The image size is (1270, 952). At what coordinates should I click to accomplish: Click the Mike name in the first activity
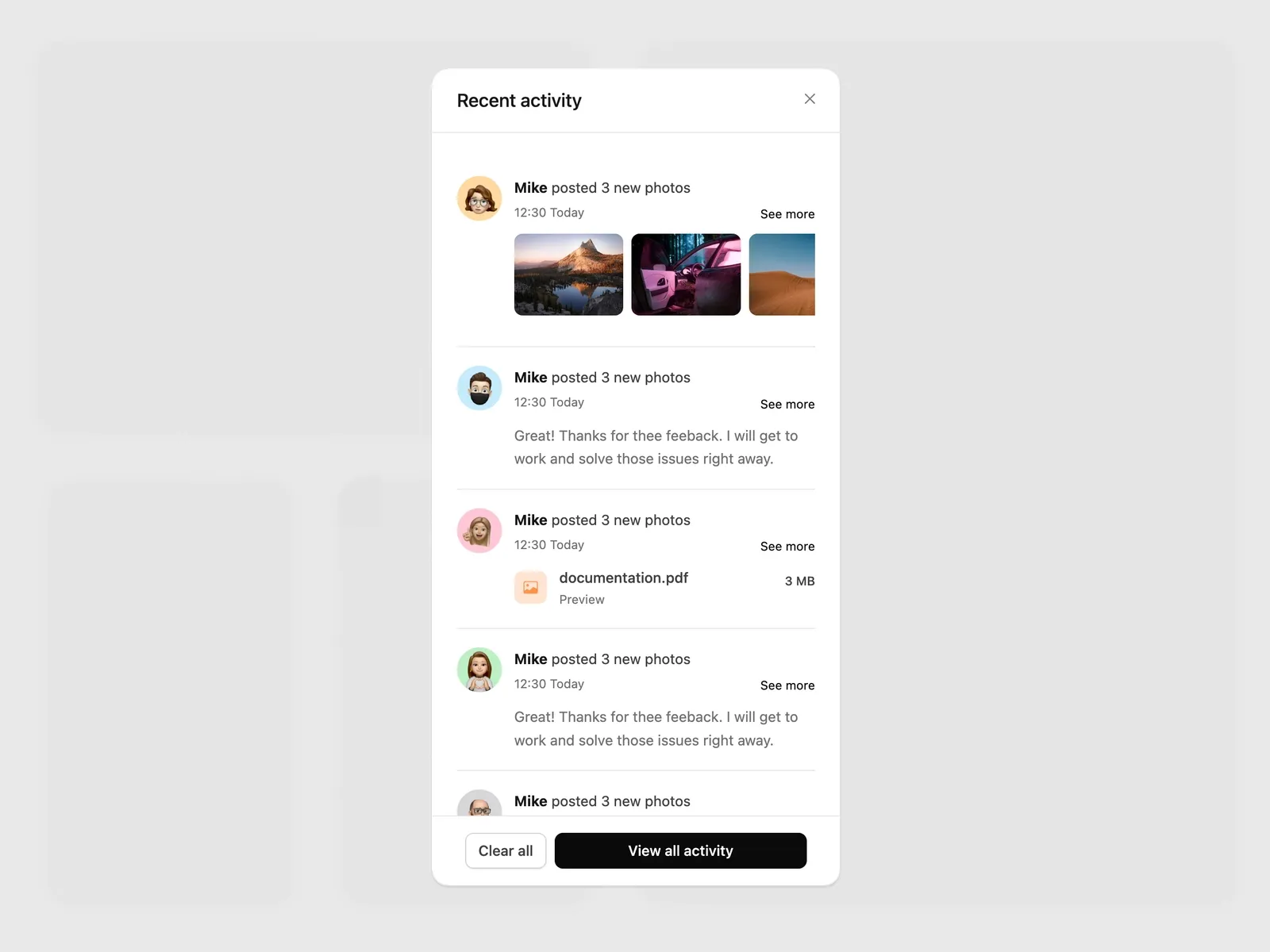531,188
